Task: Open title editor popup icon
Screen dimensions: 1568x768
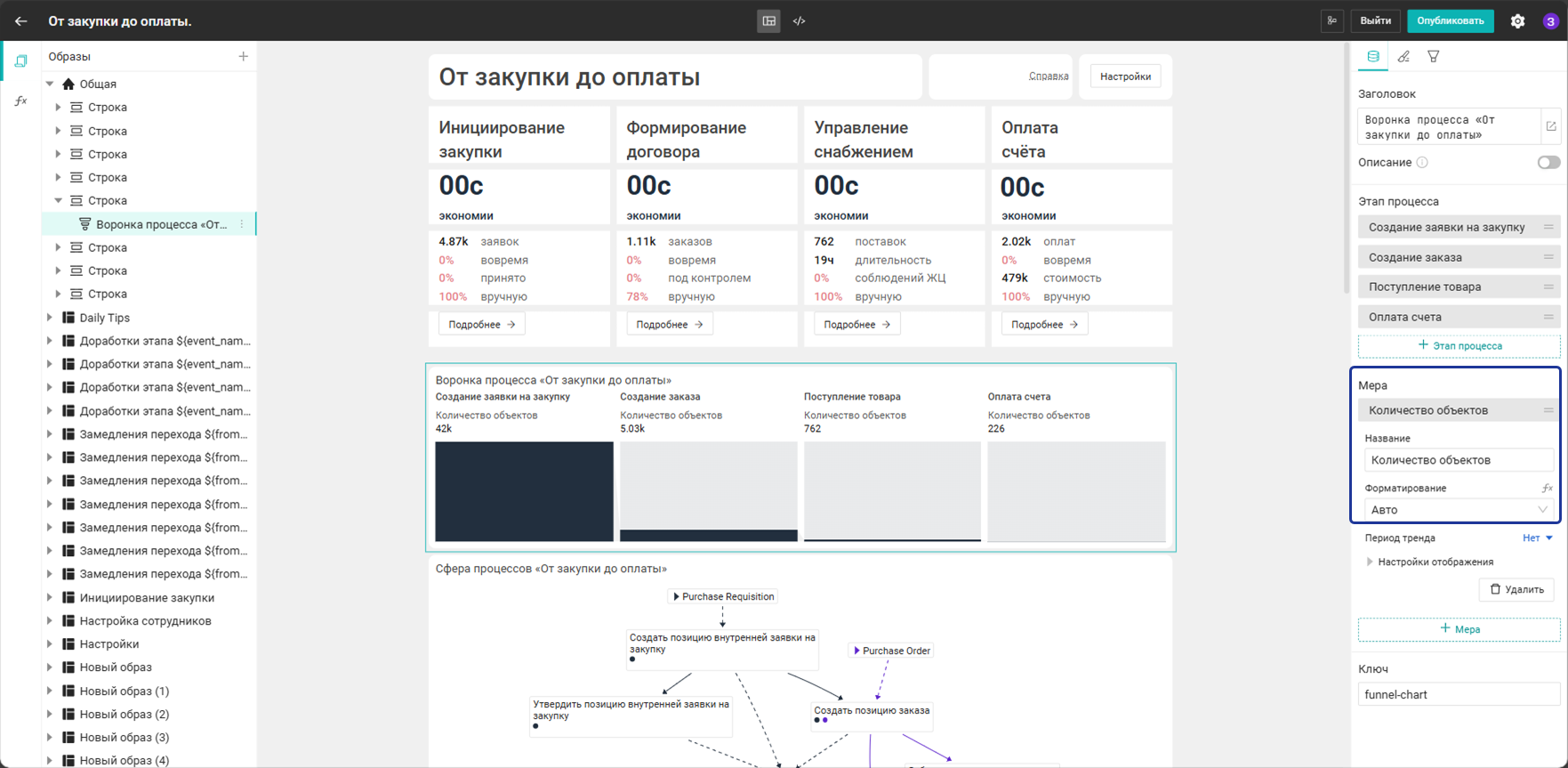Action: 1551,126
